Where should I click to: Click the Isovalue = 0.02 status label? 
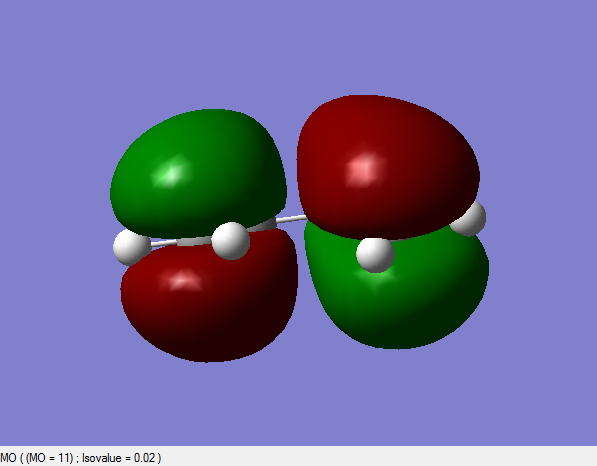[x=118, y=458]
